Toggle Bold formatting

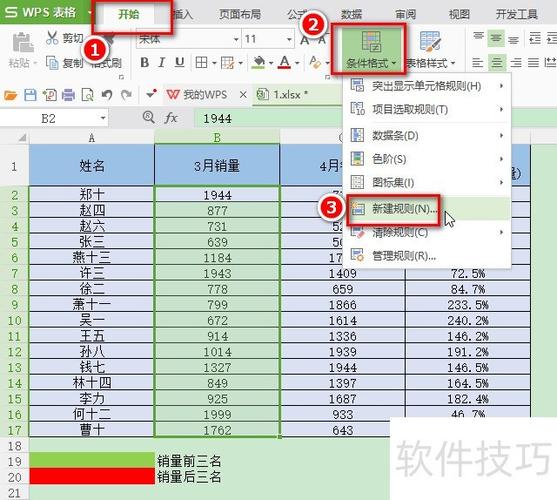coord(145,62)
